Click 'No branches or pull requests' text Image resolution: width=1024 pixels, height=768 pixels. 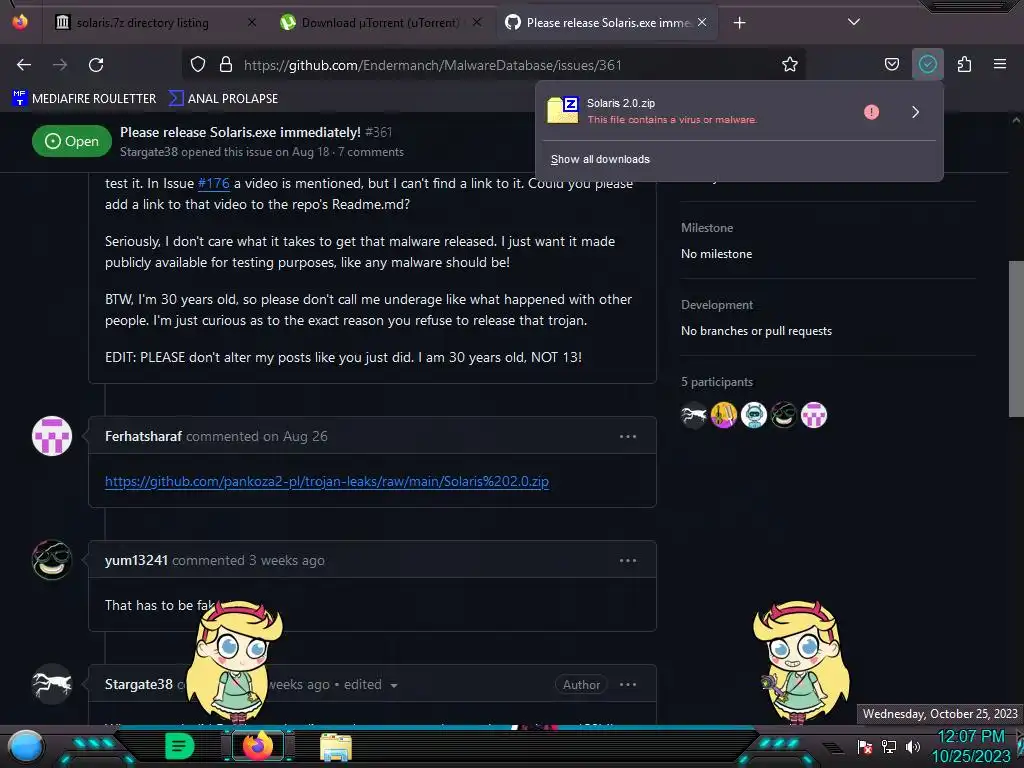point(756,331)
